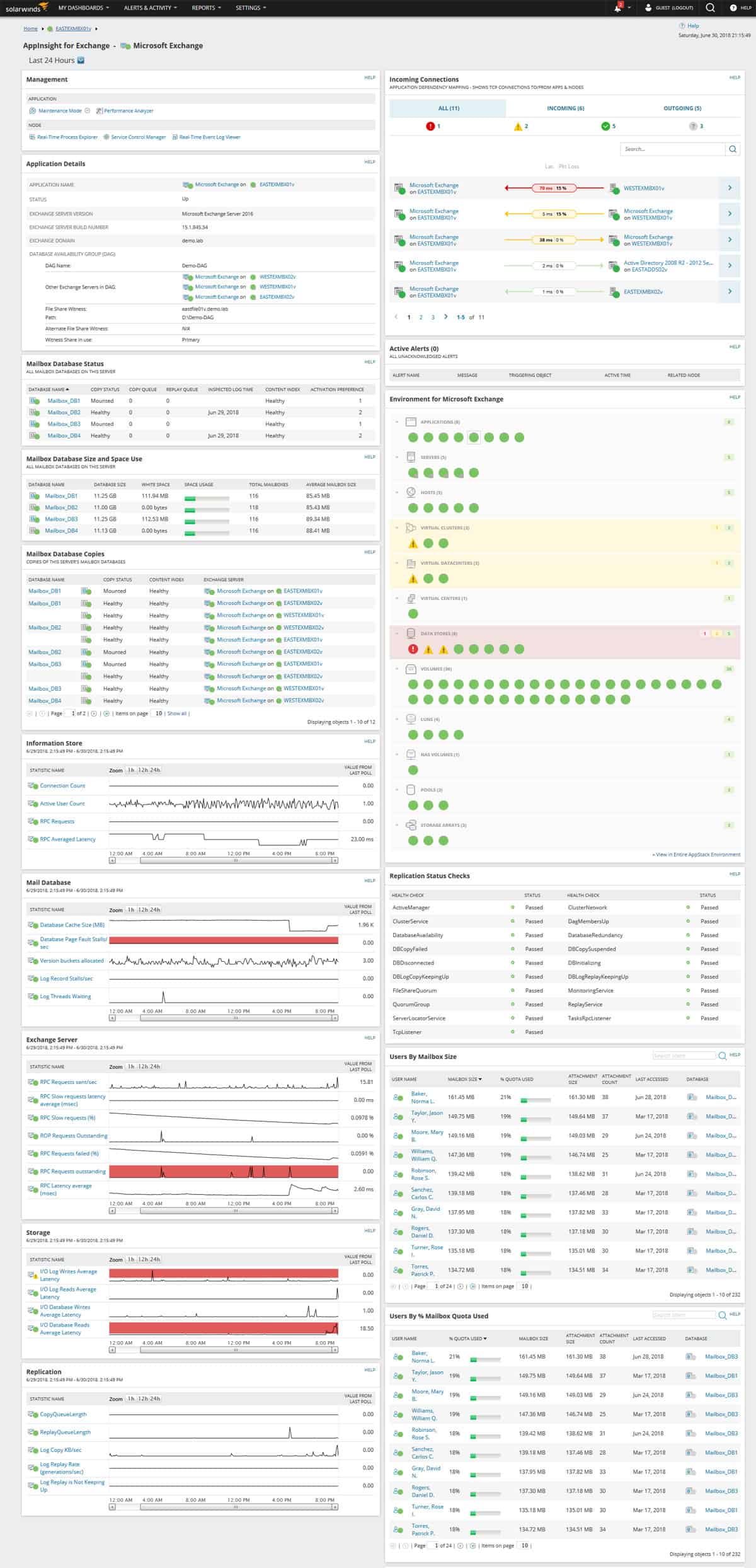Open I/O Log Writes Average Latency warning statistic
This screenshot has width=756, height=1568.
click(x=68, y=1275)
